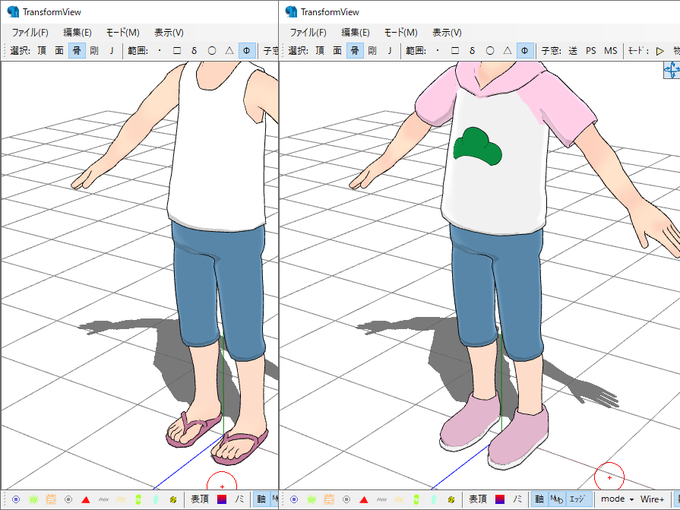The height and width of the screenshot is (510, 680).
Task: Open MS sub-window in right window
Action: [x=611, y=51]
